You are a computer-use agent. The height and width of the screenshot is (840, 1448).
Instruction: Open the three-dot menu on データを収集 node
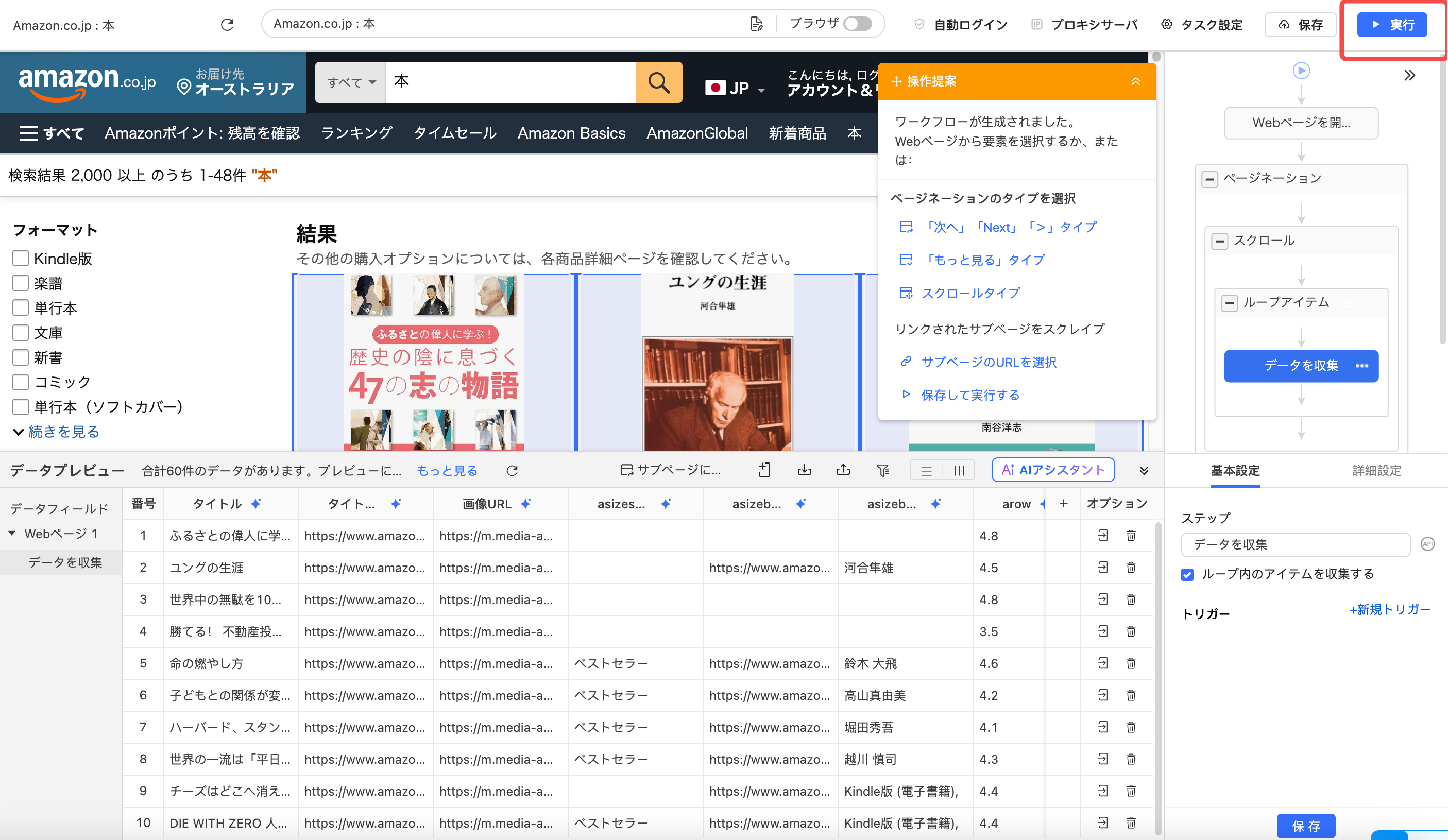(x=1361, y=366)
